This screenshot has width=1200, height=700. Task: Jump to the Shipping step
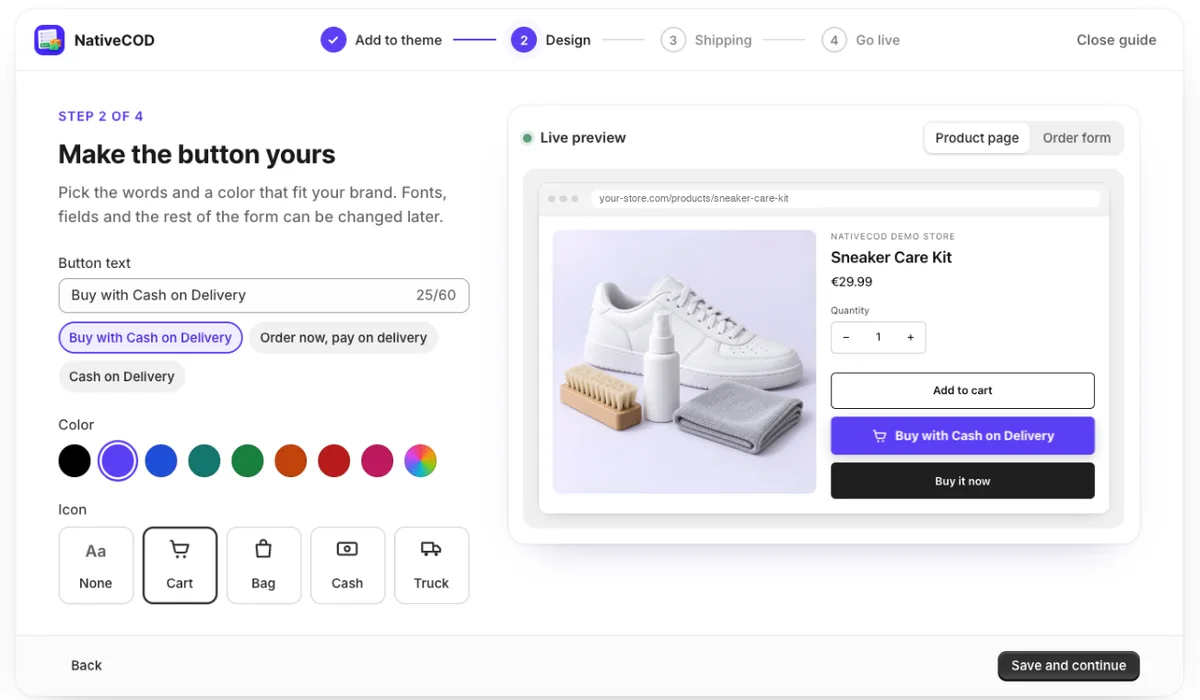click(723, 40)
